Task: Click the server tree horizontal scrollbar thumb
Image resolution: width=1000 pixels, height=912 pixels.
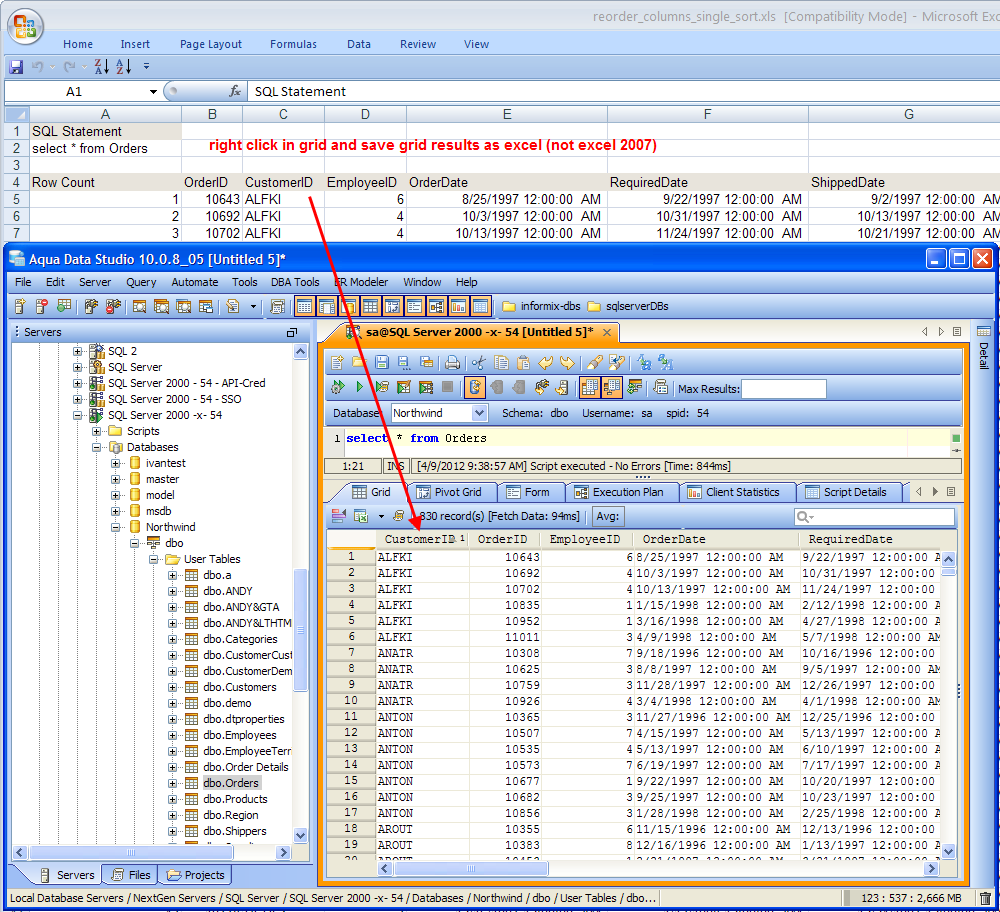Action: pos(131,852)
